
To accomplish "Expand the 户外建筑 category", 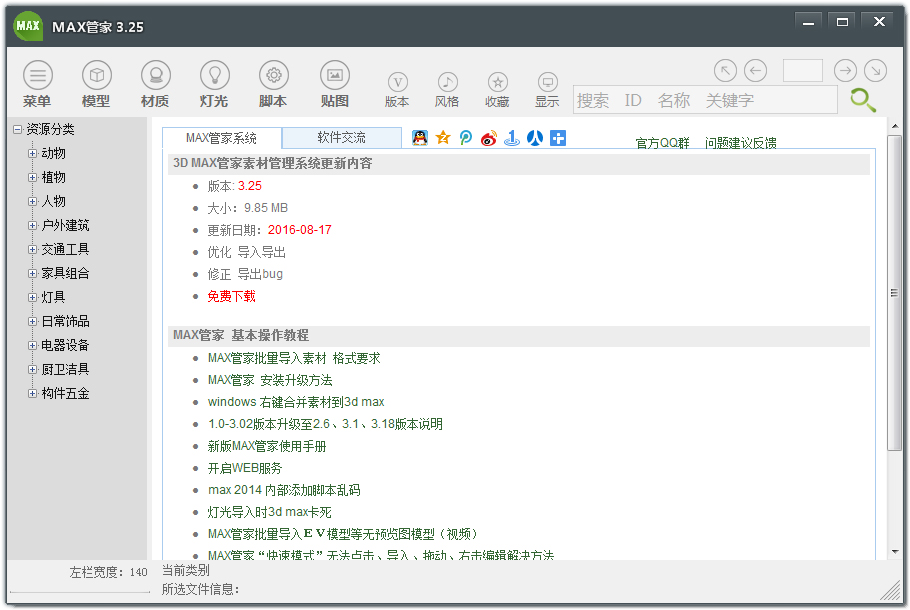I will click(32, 225).
